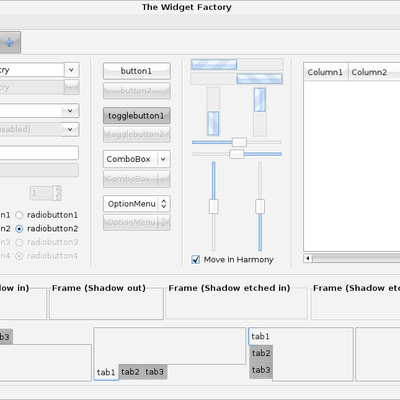Click the tree view's left scroll arrow
The image size is (400, 400).
point(308,258)
